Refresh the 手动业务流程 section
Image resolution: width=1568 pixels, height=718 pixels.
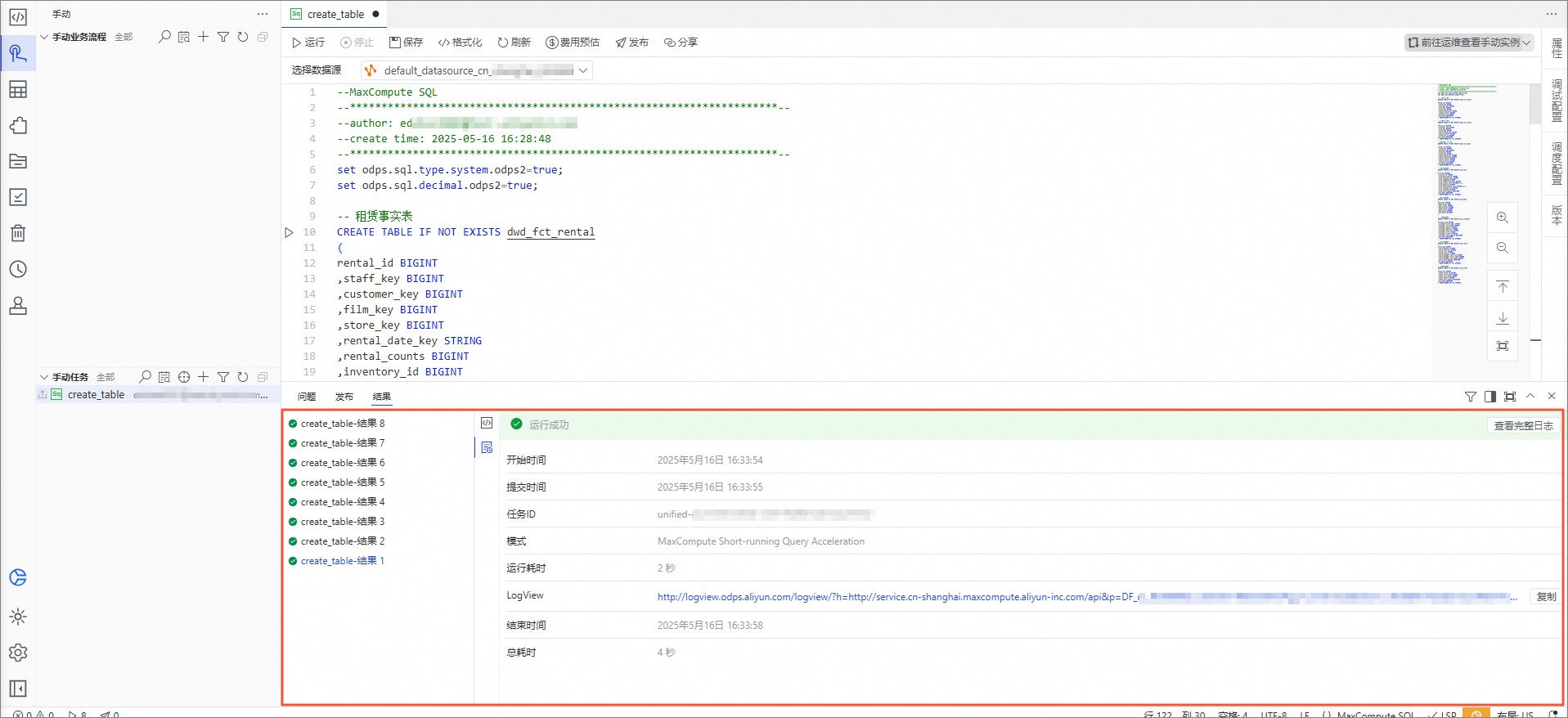[243, 37]
